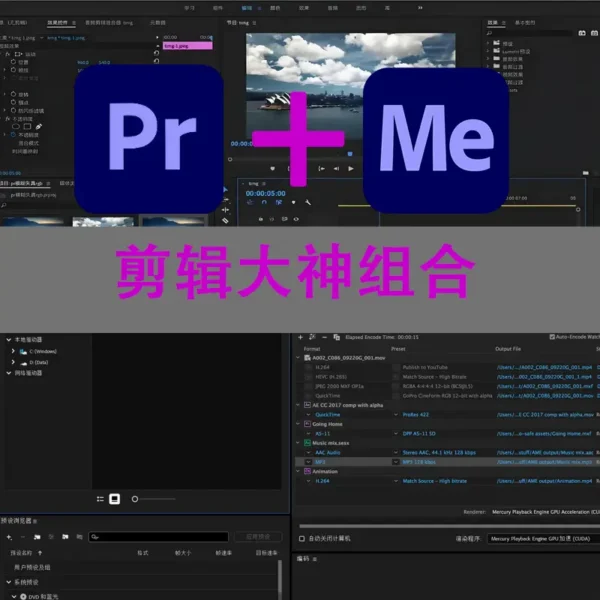The width and height of the screenshot is (600, 600).
Task: Toggle Anchor Point stopwatch animation
Action: point(13,102)
